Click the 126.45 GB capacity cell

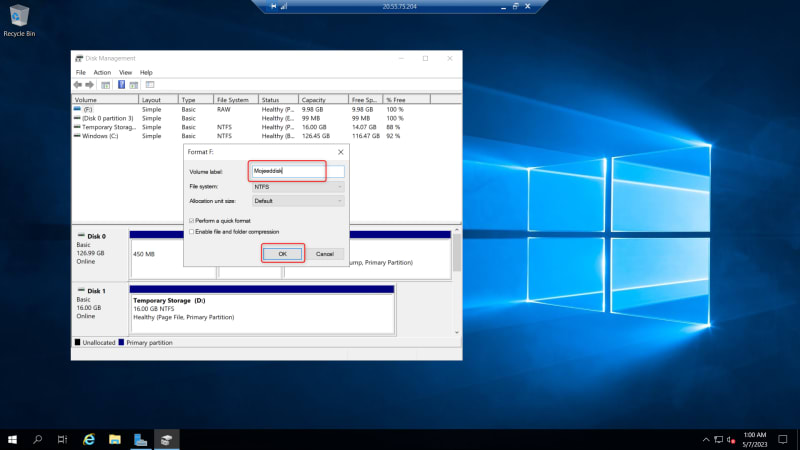point(315,136)
